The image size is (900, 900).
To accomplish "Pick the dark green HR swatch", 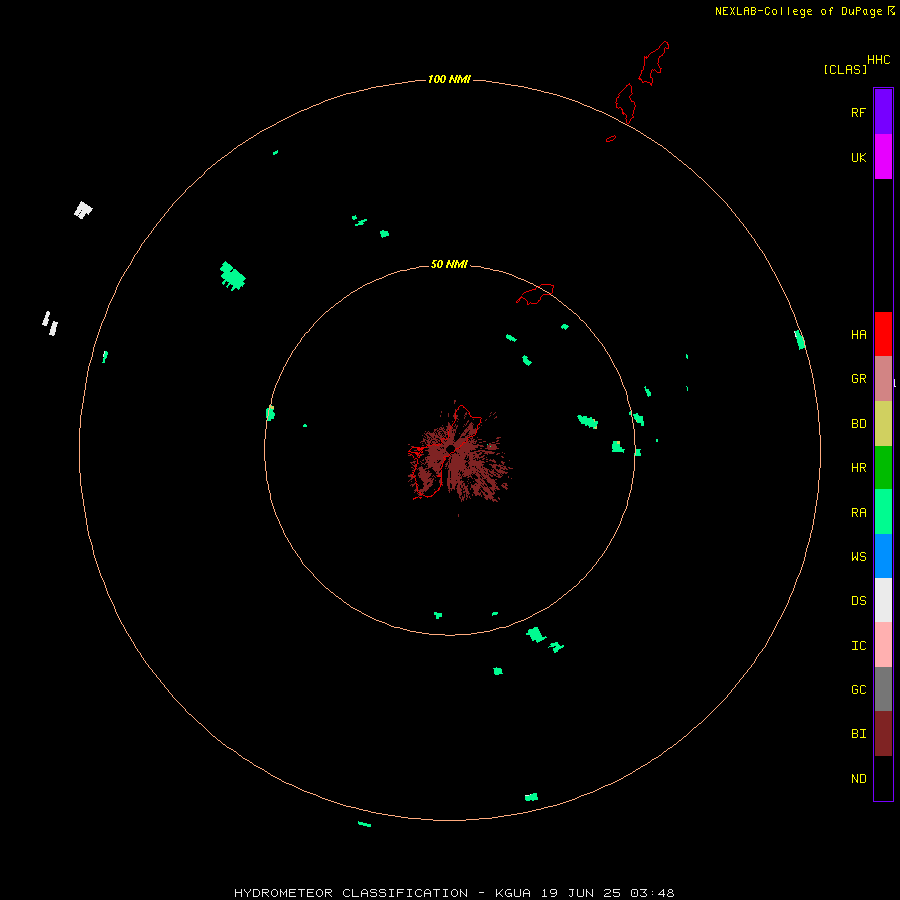I will coord(883,468).
